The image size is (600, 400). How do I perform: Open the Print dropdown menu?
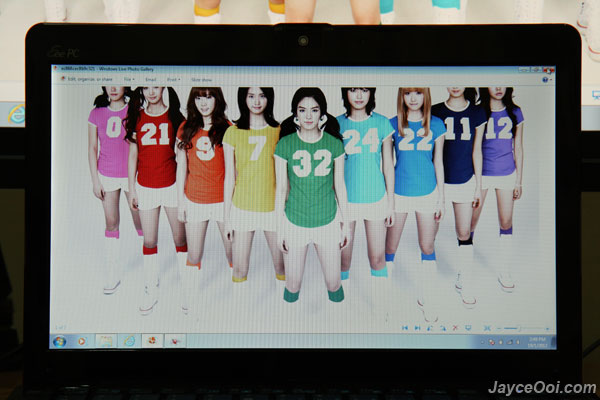(x=173, y=80)
